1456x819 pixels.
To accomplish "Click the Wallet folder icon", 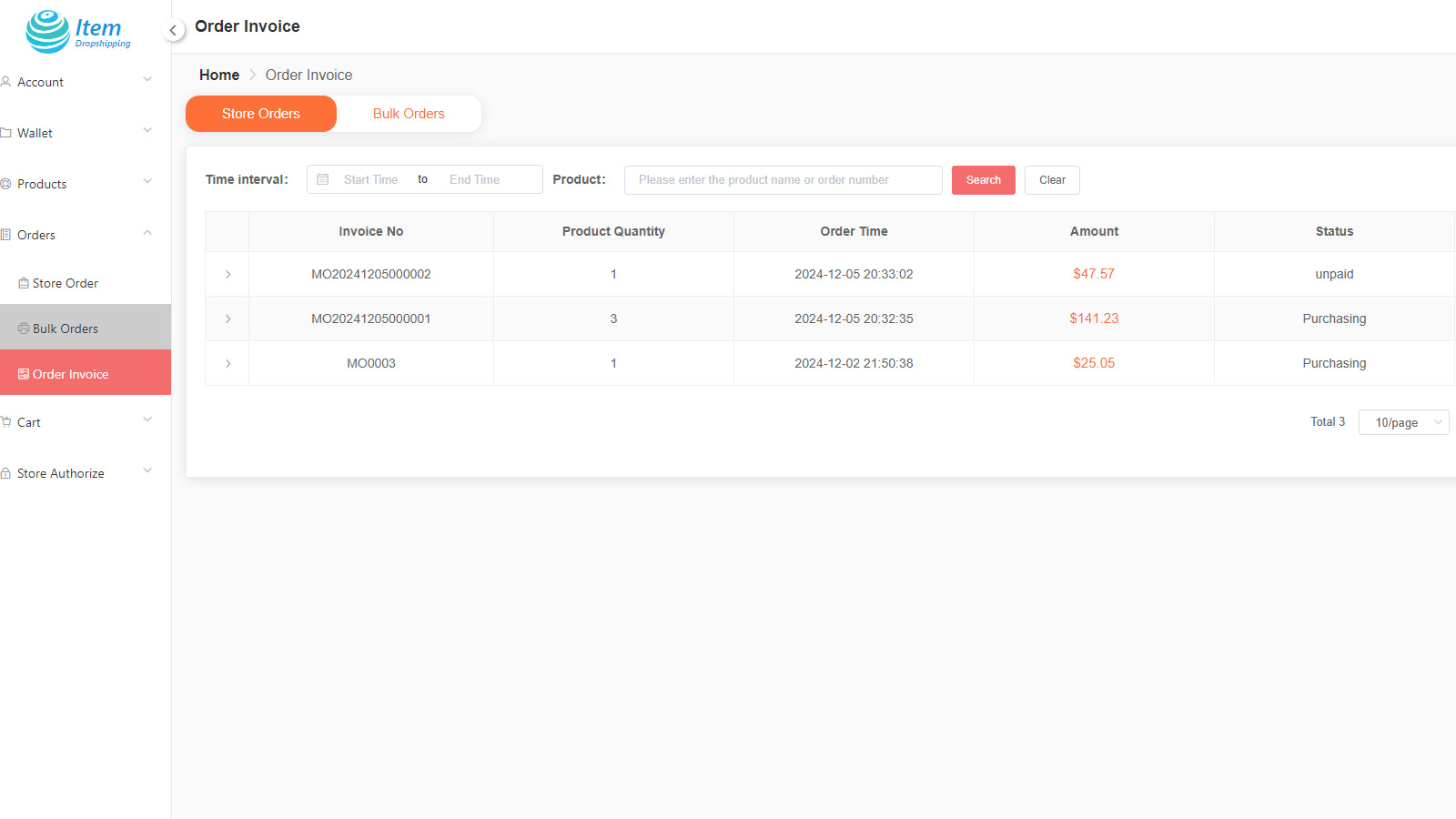I will (x=5, y=133).
